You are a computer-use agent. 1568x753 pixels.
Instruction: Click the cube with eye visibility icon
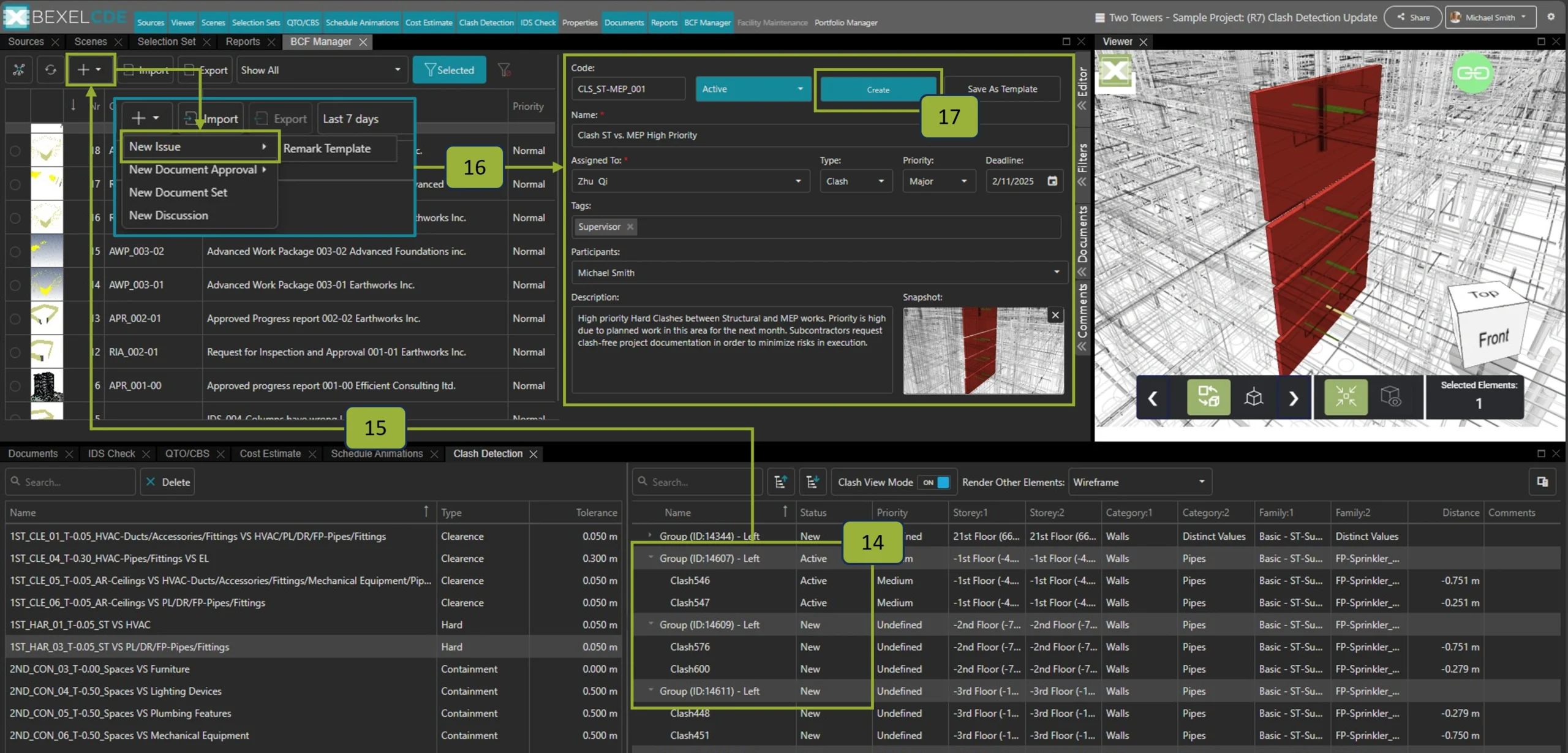(x=1391, y=397)
